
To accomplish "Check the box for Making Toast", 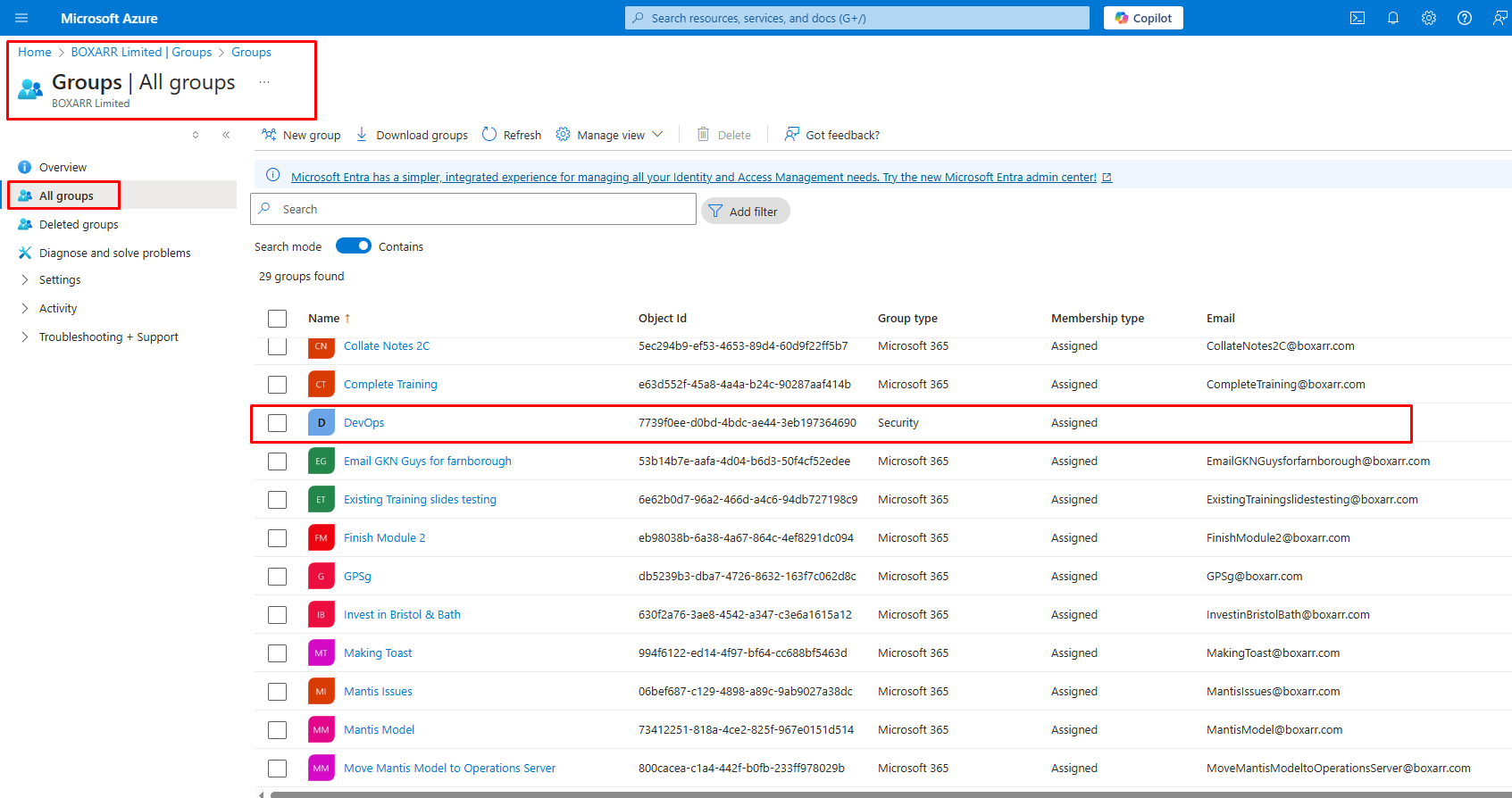I will [278, 653].
